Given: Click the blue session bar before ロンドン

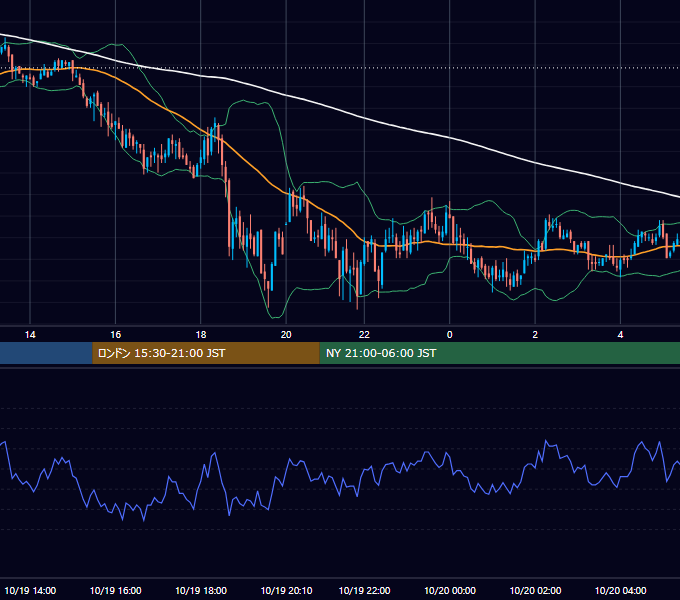Looking at the screenshot, I should 46,353.
